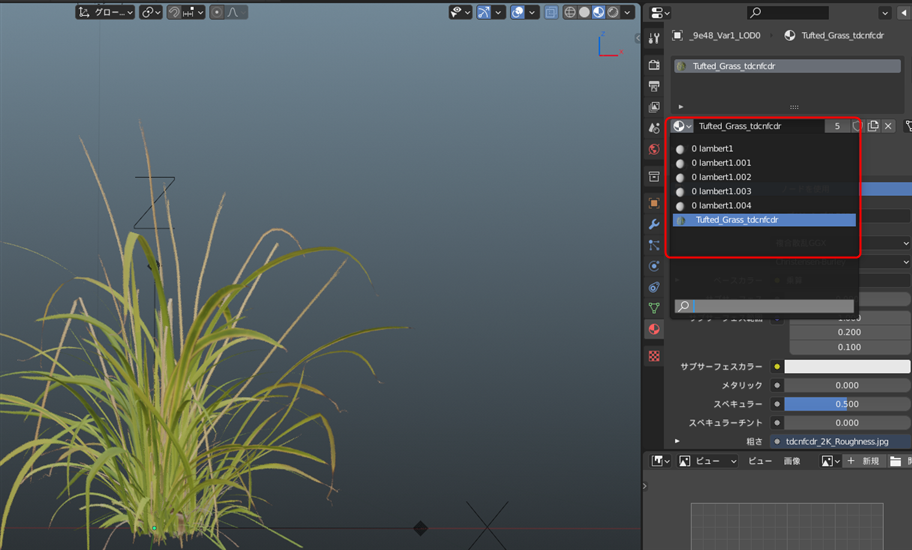Viewport: 912px width, 550px height.
Task: Toggle proportional editing in viewport header
Action: 217,12
